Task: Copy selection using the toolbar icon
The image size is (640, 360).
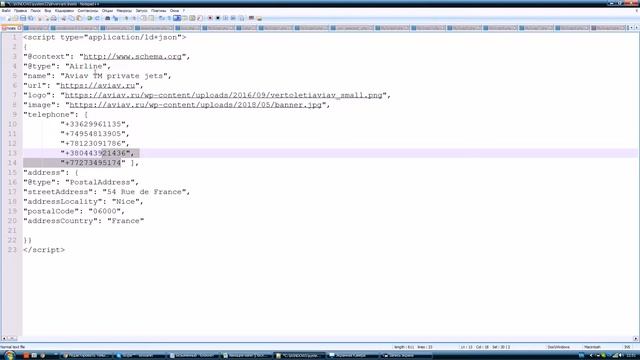Action: click(71, 18)
